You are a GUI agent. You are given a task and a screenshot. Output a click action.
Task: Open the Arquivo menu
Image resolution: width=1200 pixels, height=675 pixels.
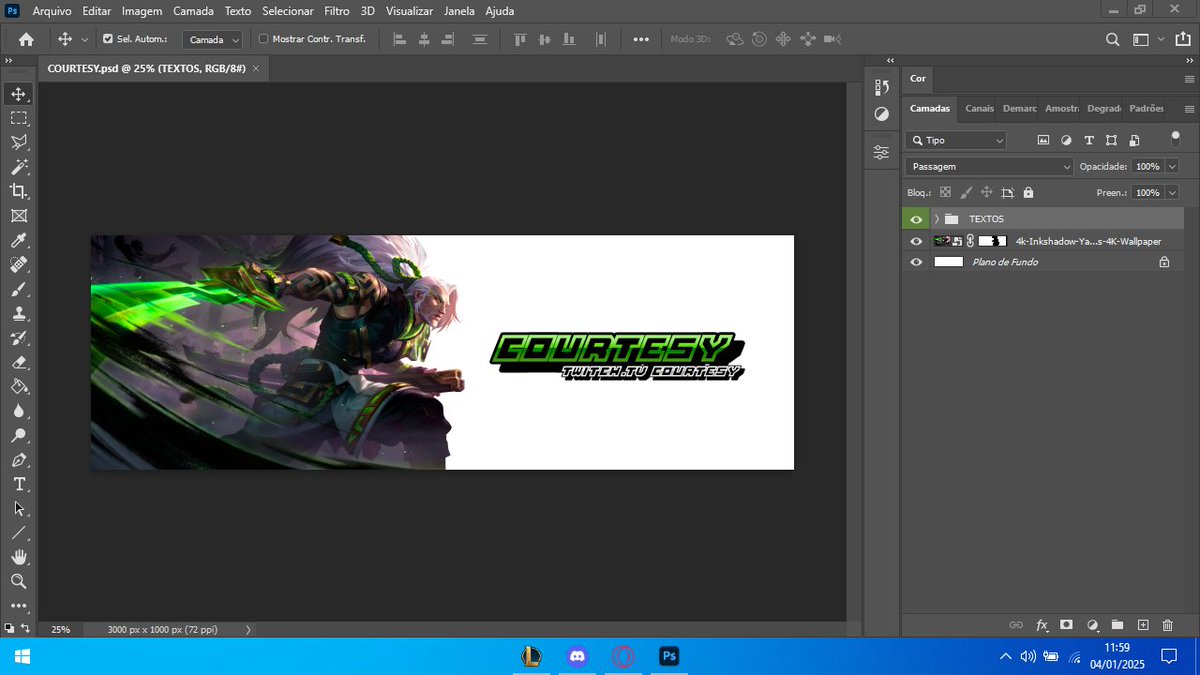(52, 11)
